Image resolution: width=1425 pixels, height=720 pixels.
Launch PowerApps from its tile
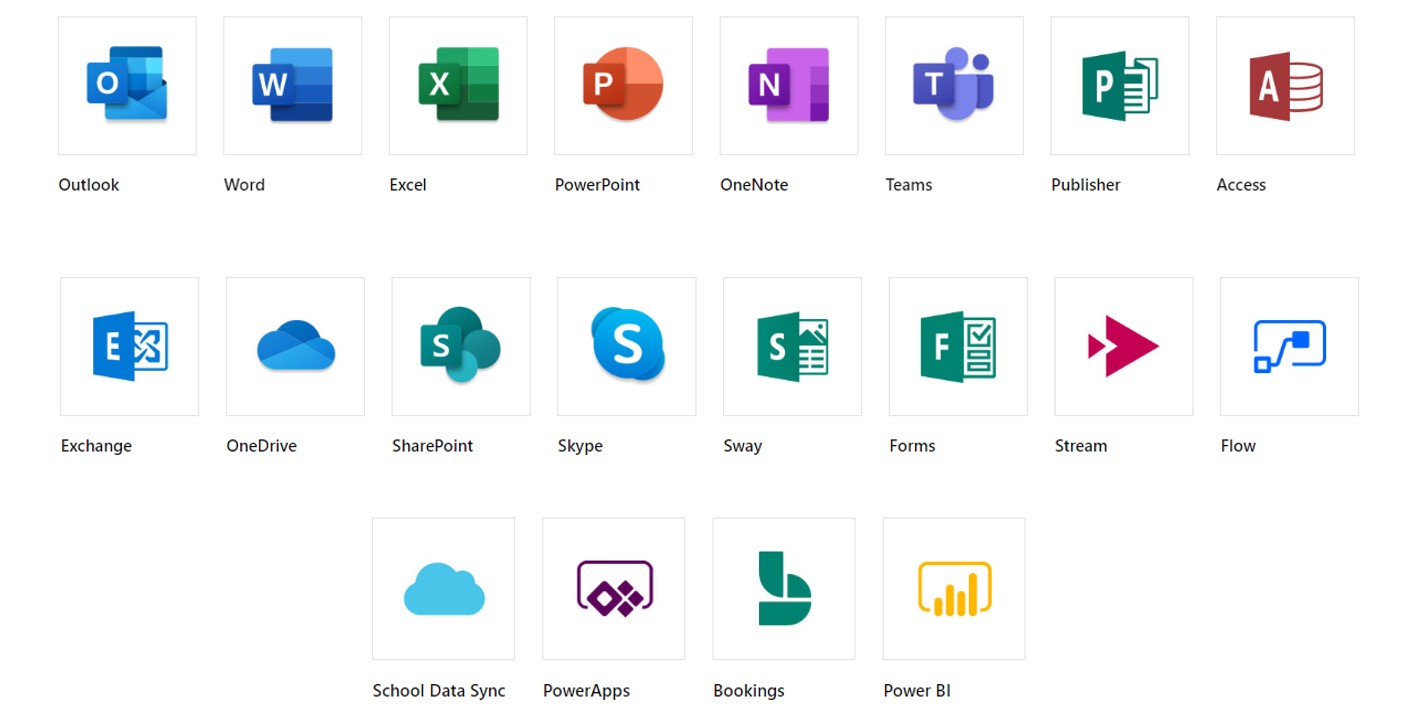(x=613, y=588)
